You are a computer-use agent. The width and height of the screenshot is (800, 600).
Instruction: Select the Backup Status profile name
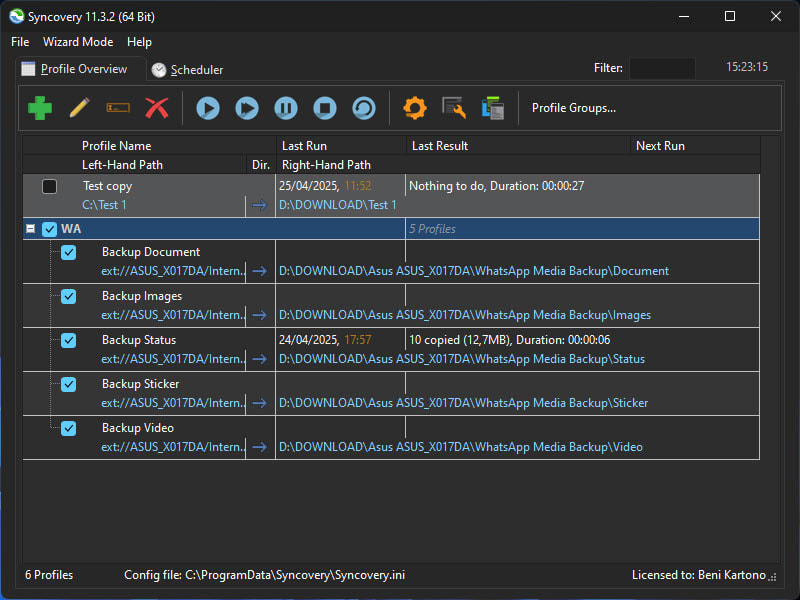tap(139, 340)
